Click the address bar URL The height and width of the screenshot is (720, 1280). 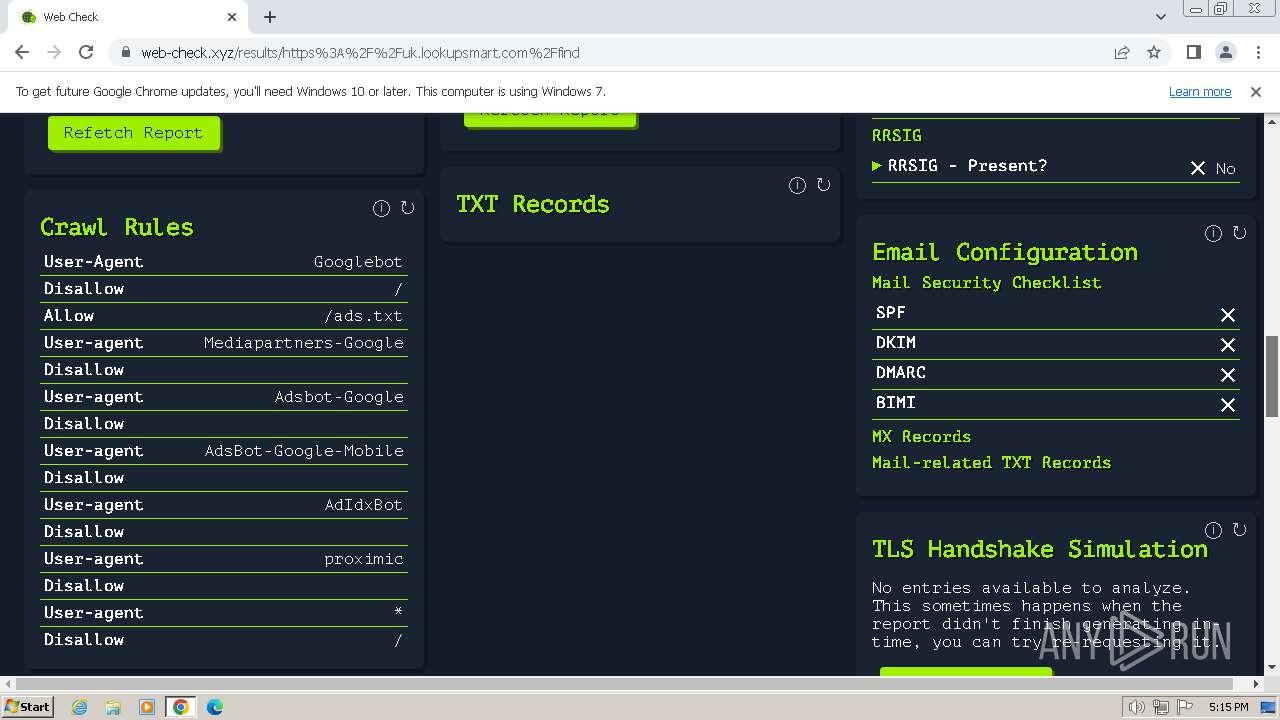tap(360, 52)
